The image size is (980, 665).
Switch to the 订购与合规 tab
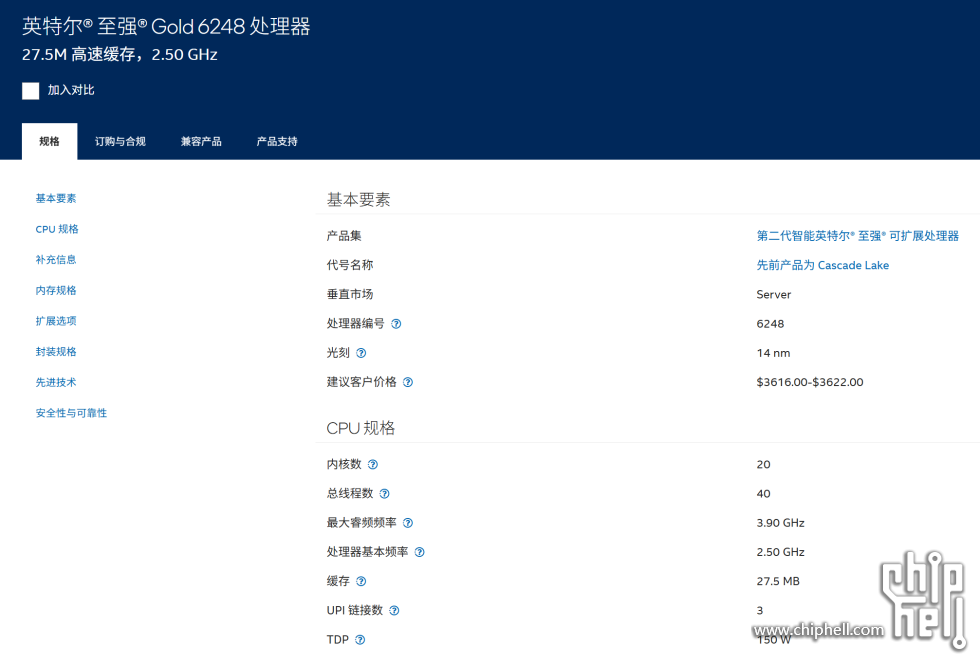point(120,141)
